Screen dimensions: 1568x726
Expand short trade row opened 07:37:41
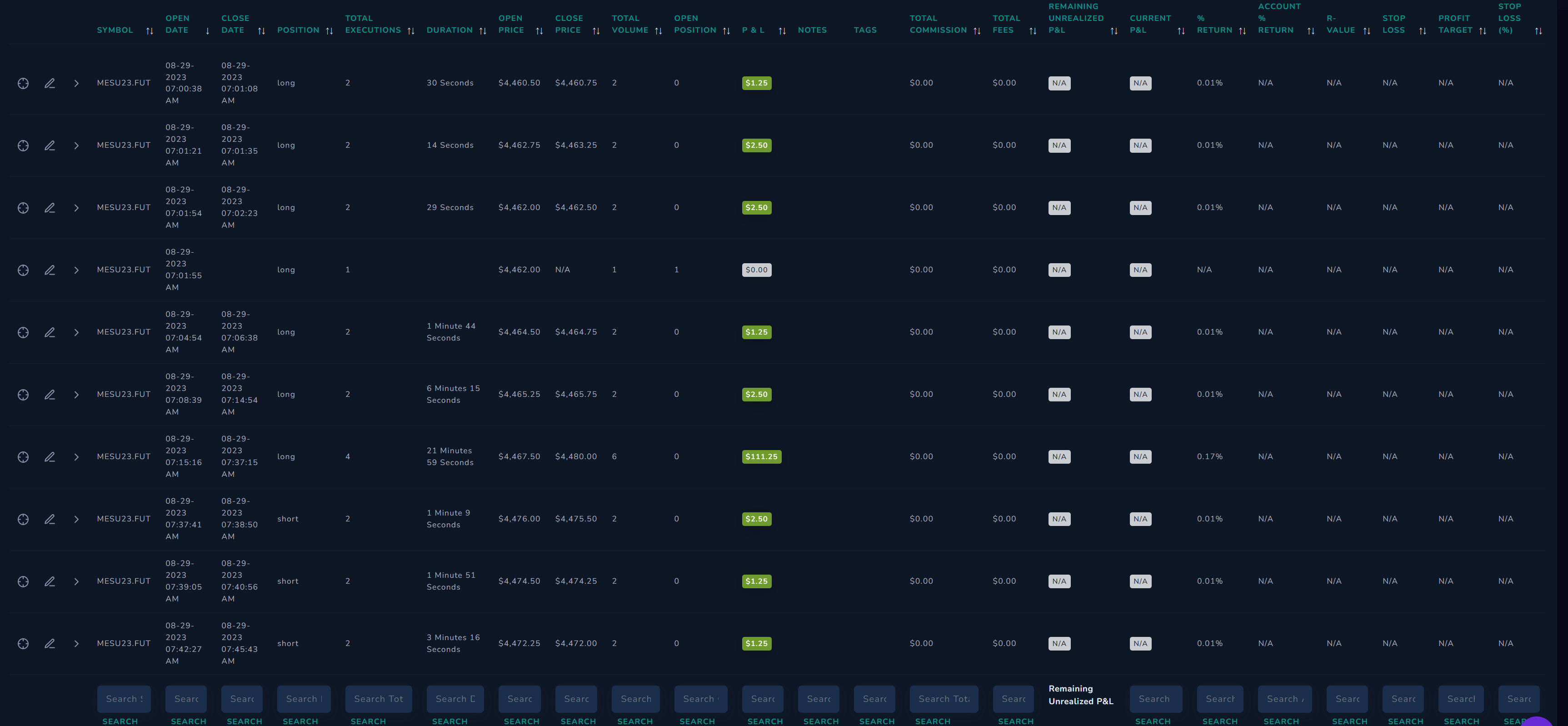click(x=76, y=519)
